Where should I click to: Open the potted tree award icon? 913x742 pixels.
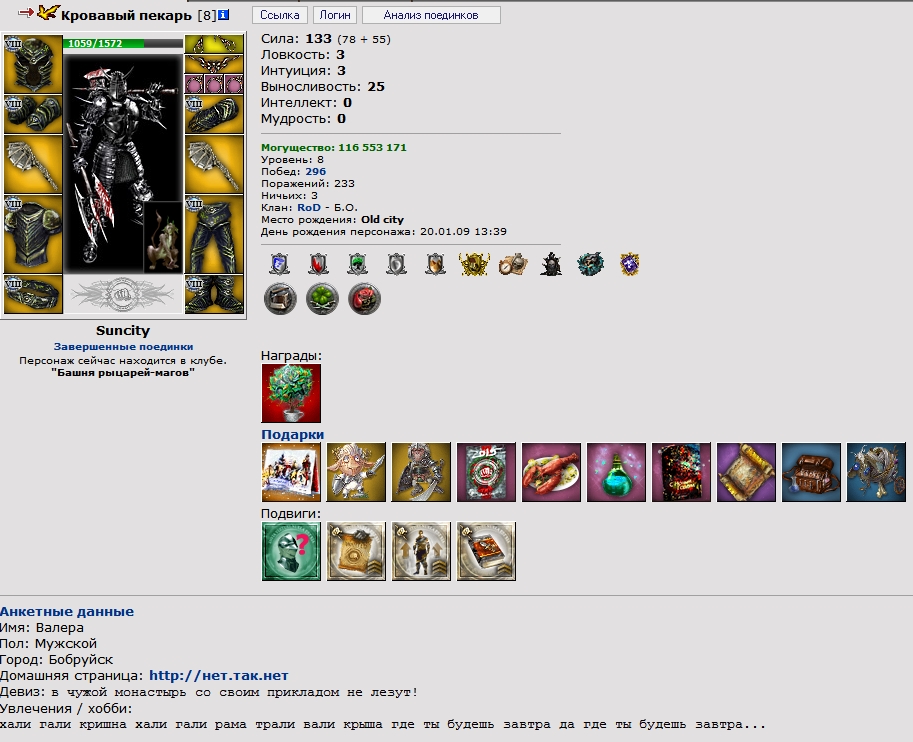pyautogui.click(x=291, y=393)
